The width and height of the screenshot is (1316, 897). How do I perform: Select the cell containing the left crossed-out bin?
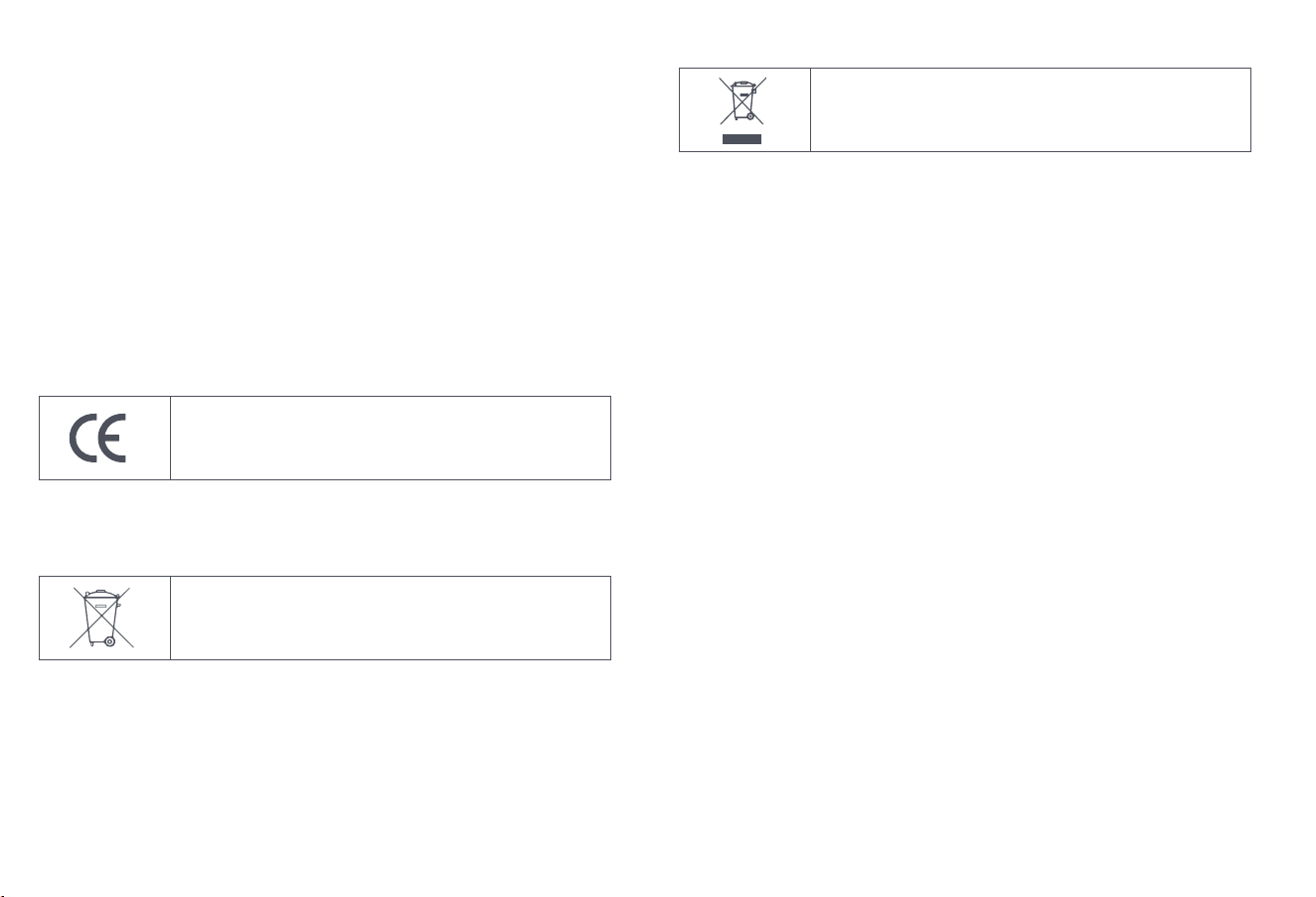tap(104, 618)
